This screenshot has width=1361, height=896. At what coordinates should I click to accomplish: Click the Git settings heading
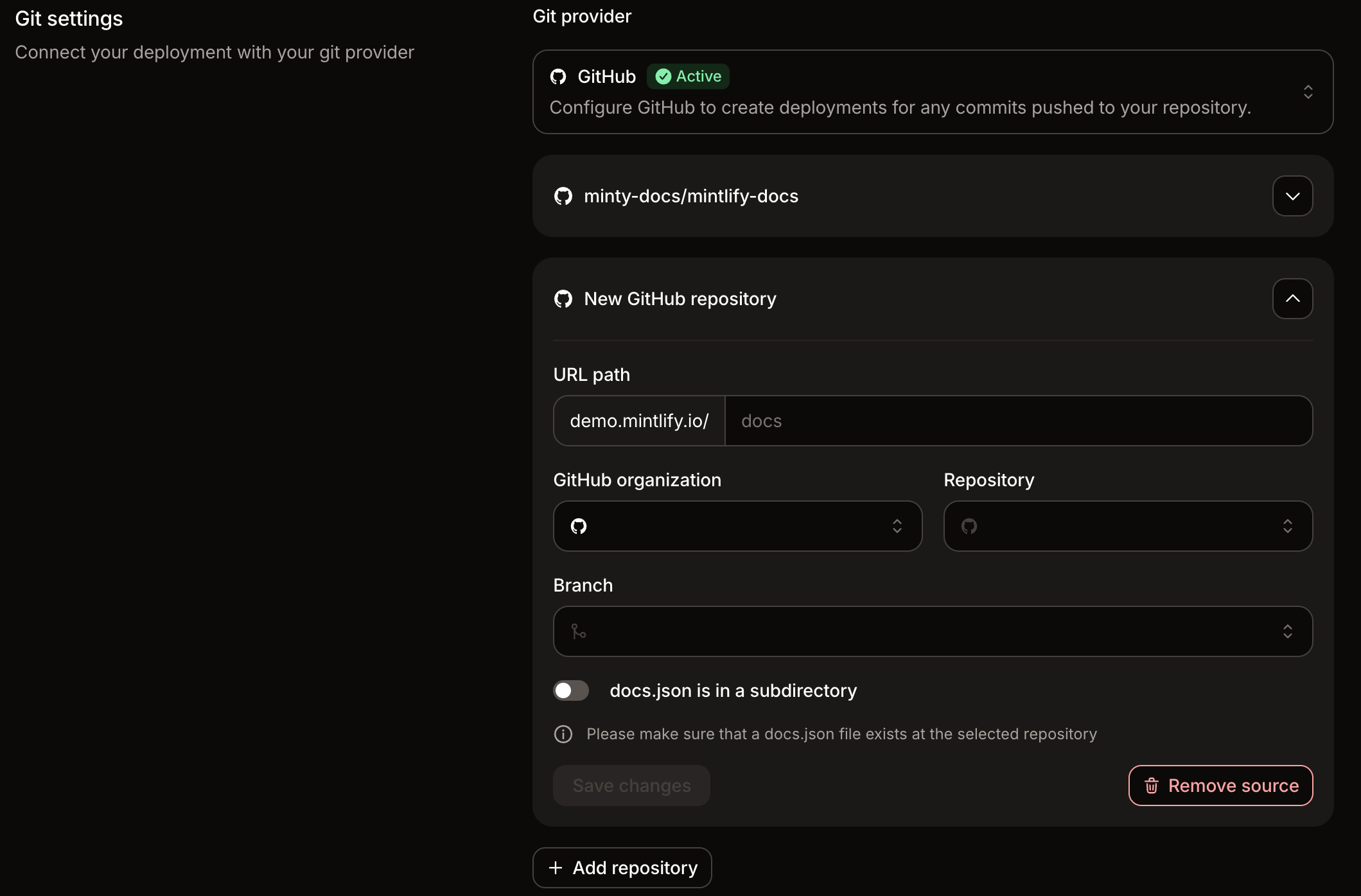(x=69, y=19)
